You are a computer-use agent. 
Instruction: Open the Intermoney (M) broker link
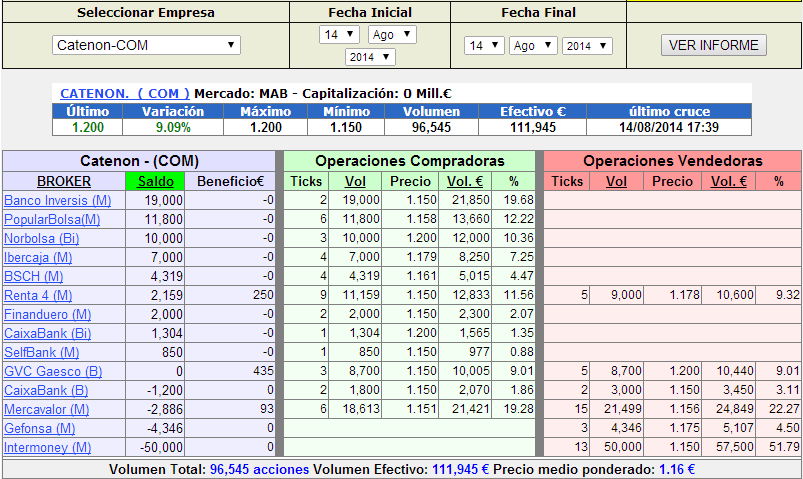[47, 447]
